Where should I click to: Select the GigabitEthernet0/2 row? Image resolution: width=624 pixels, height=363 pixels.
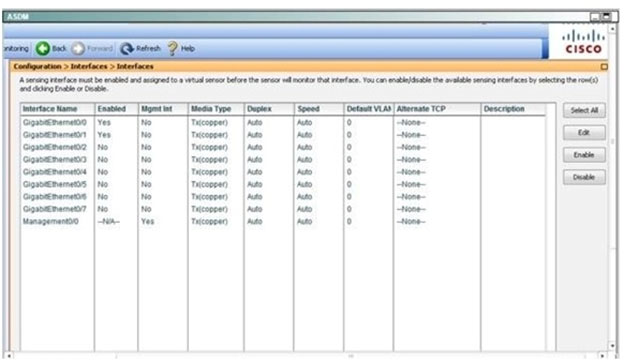click(x=283, y=147)
